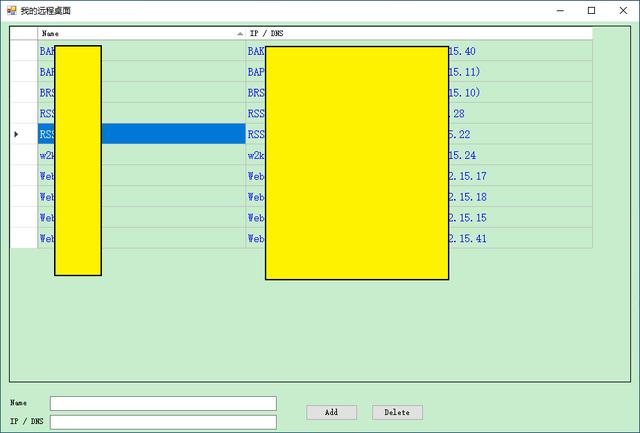Select Web name cell in row ending 2.15.17
This screenshot has width=640, height=433.
(x=142, y=176)
